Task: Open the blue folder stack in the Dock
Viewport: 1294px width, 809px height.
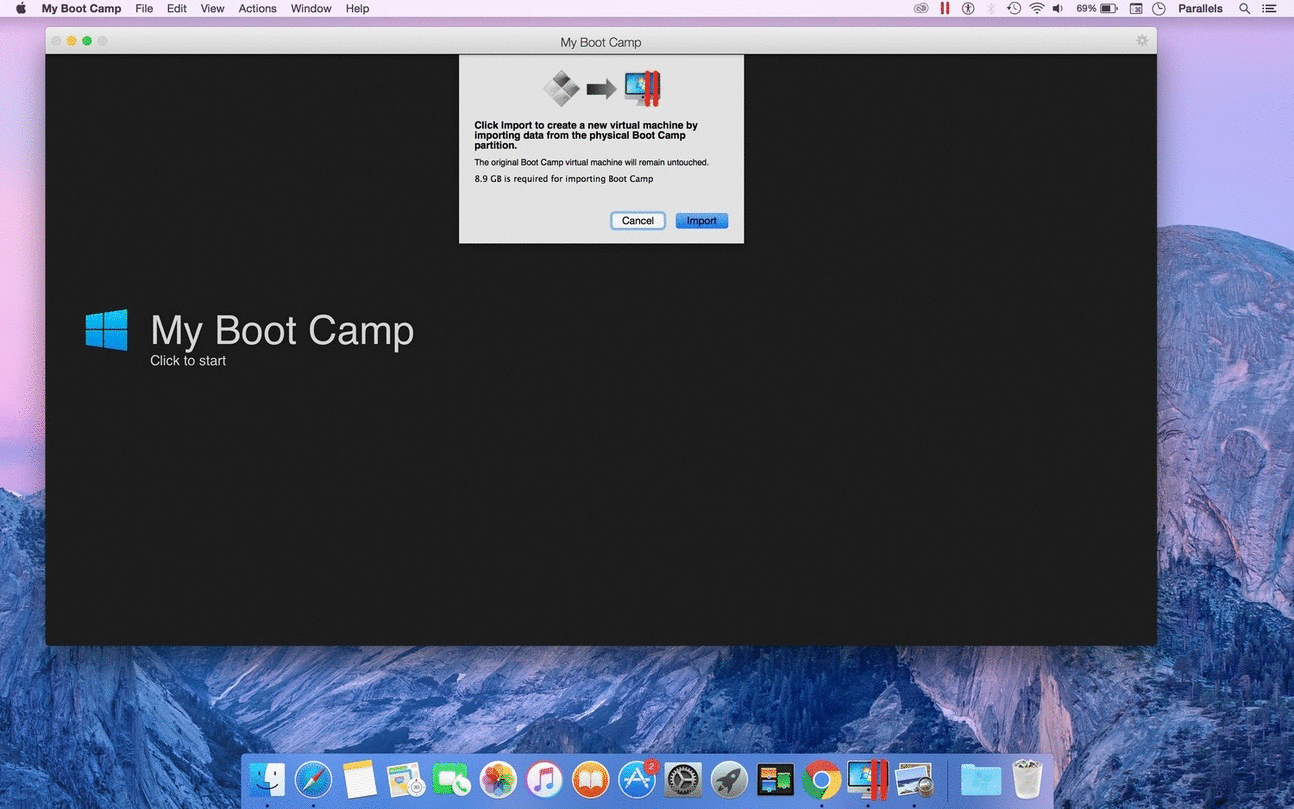Action: [981, 780]
